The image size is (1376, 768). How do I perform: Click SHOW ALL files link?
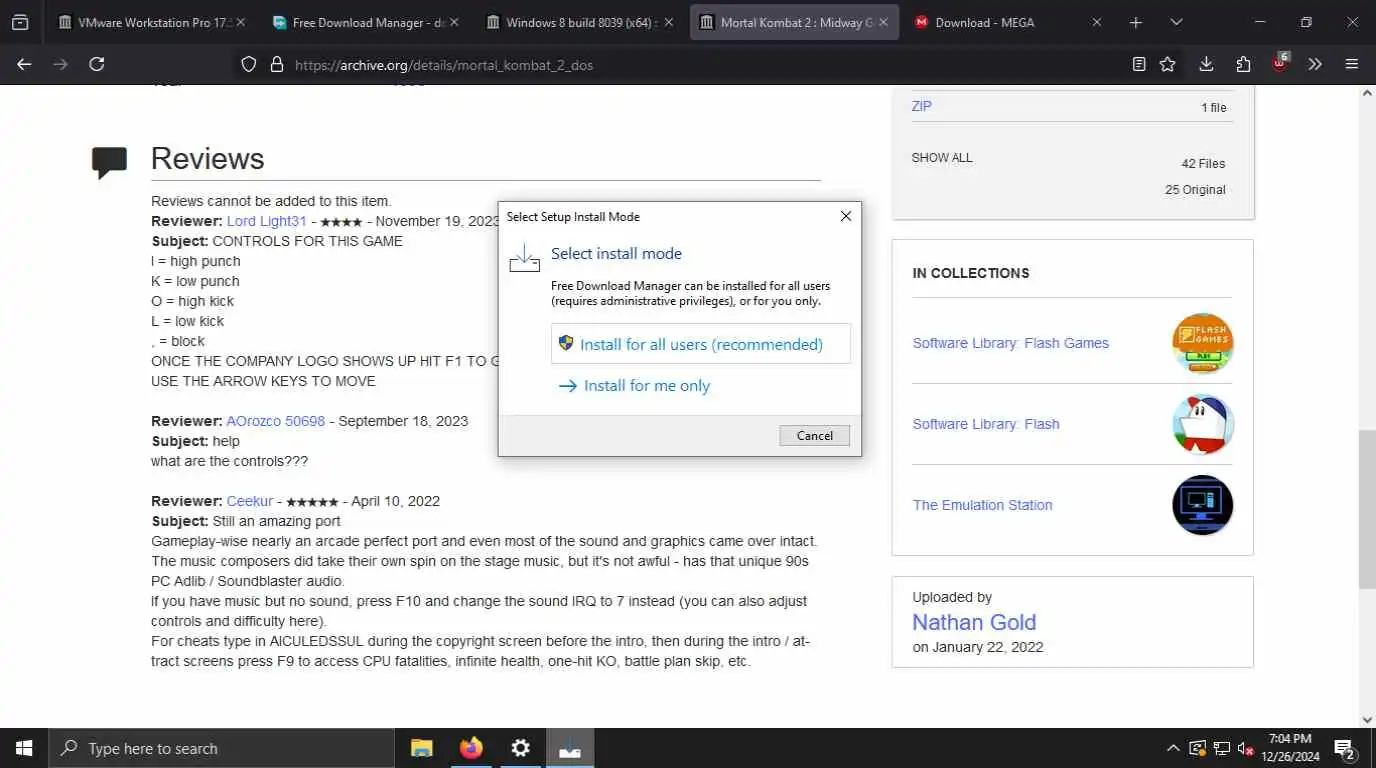coord(942,158)
